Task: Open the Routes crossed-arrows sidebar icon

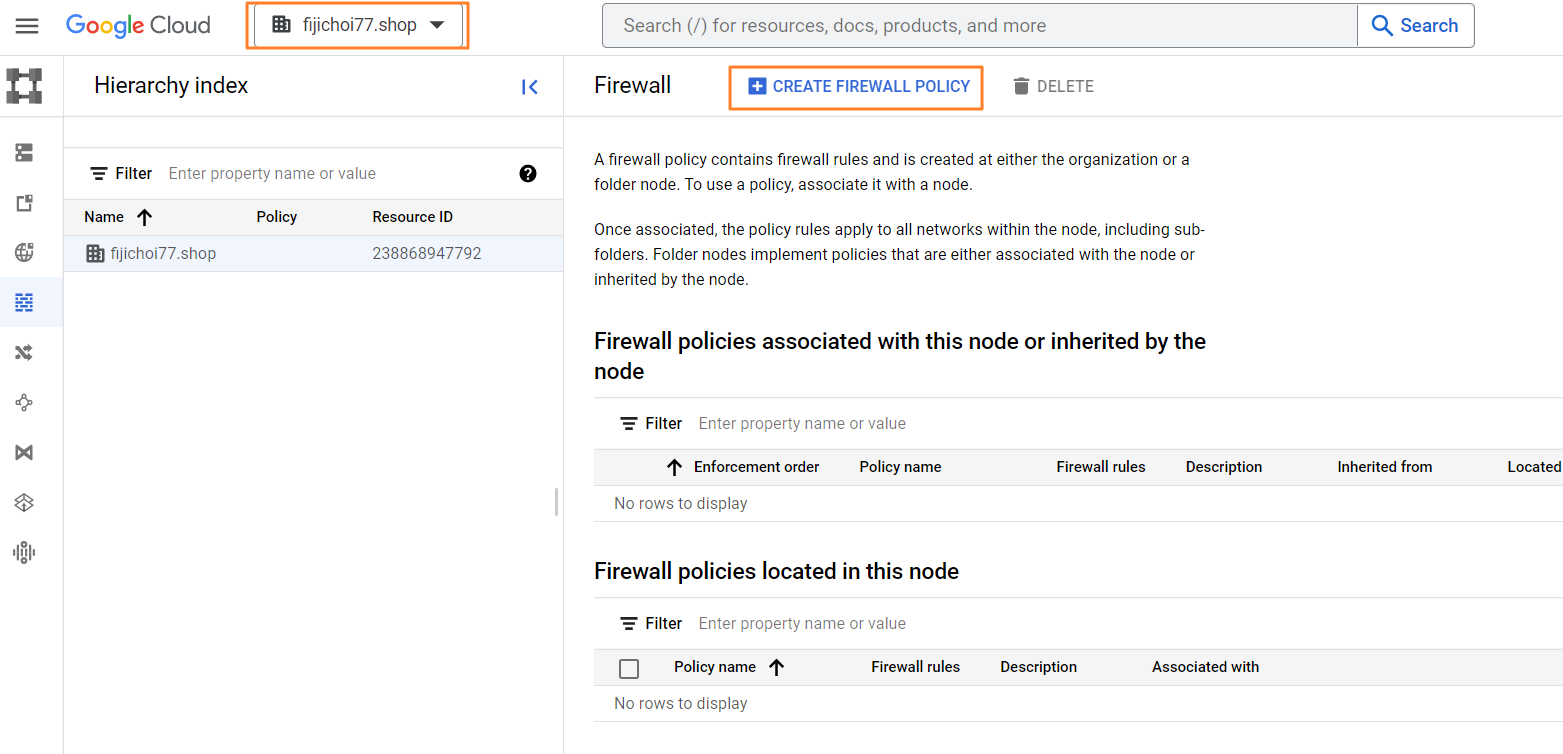Action: tap(24, 352)
